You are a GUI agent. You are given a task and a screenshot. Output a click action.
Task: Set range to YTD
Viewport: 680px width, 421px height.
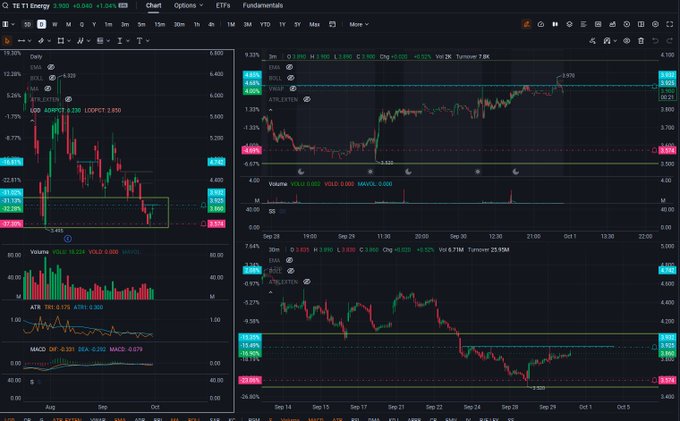click(x=265, y=25)
